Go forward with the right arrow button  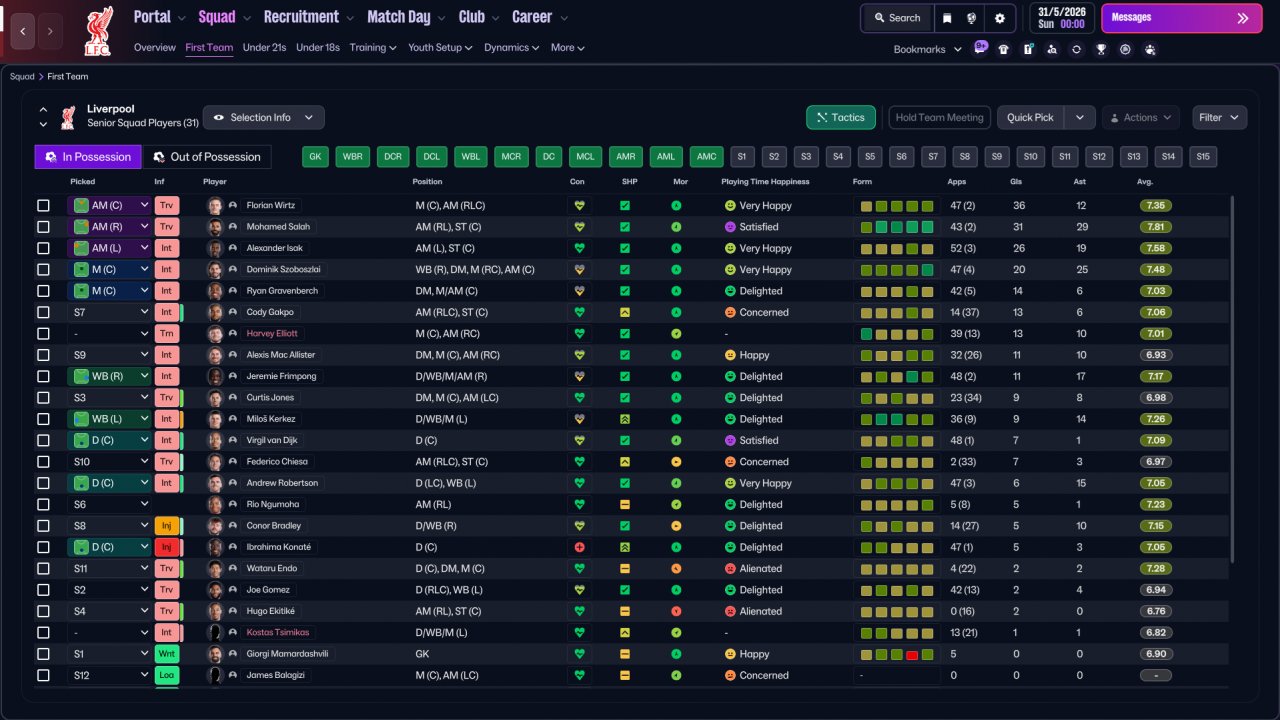(50, 32)
